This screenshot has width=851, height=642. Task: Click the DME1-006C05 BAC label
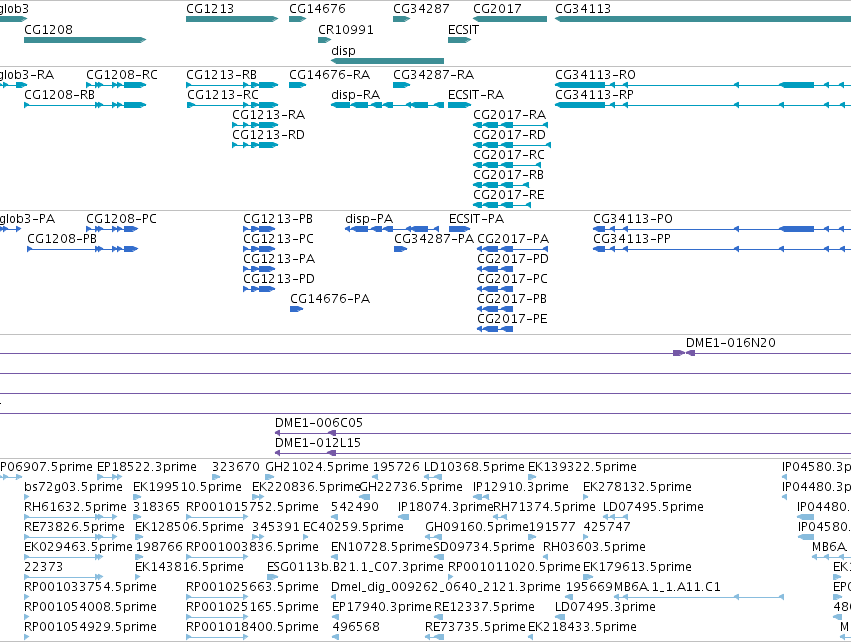(319, 423)
